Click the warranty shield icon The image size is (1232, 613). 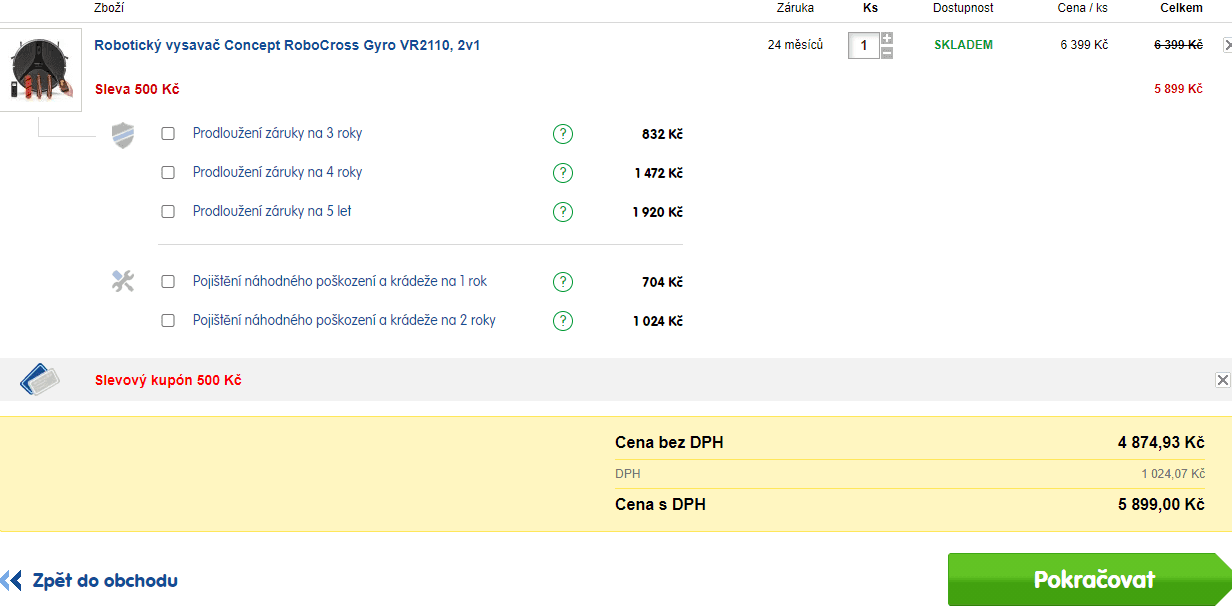[x=122, y=135]
